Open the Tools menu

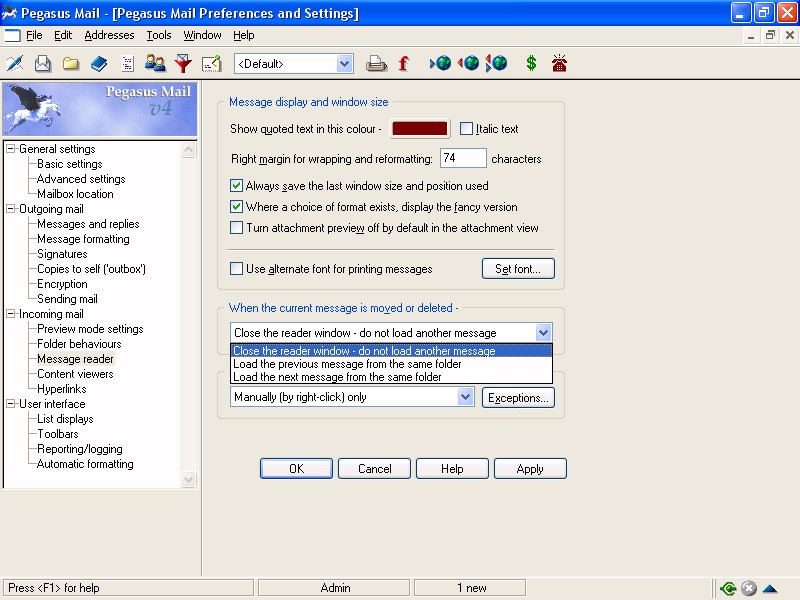[x=159, y=35]
